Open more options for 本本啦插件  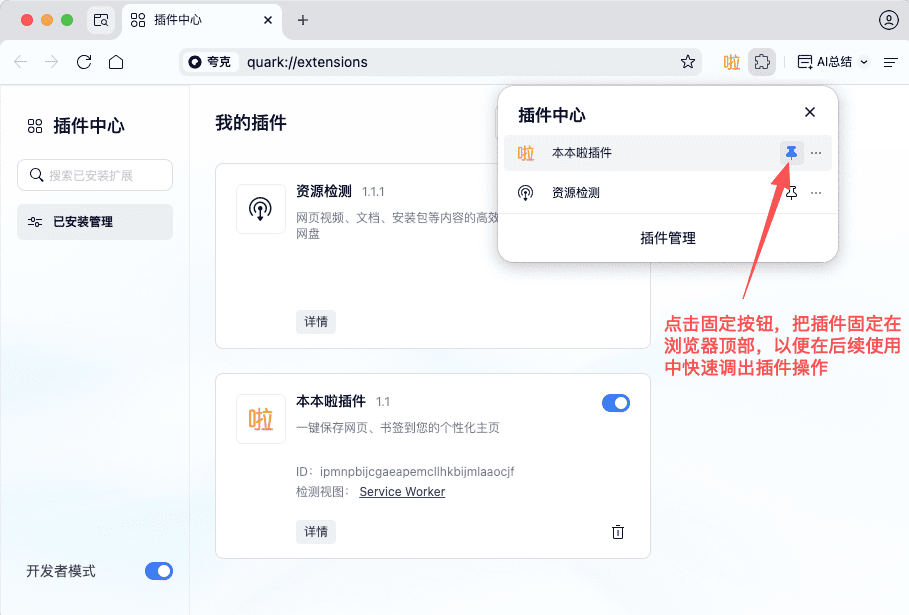816,153
